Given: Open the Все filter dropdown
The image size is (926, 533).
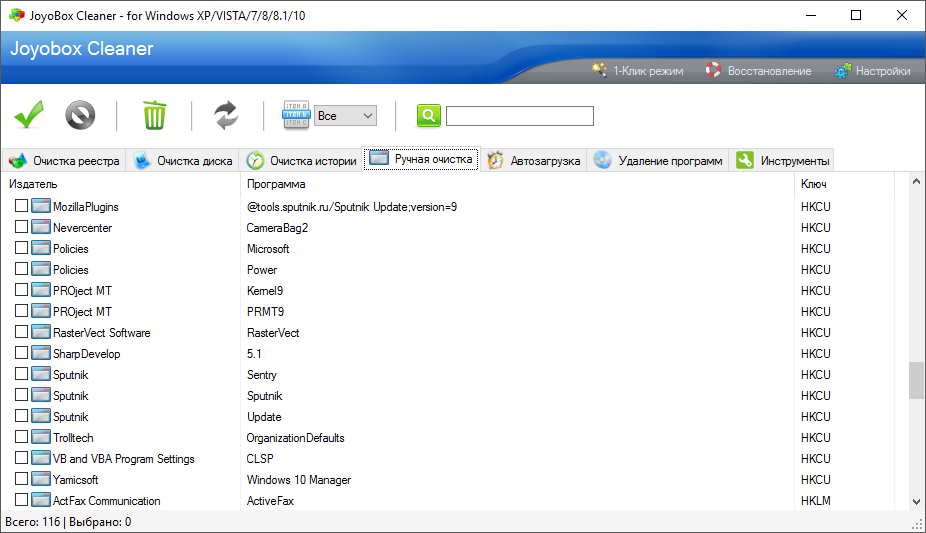Looking at the screenshot, I should pos(345,116).
